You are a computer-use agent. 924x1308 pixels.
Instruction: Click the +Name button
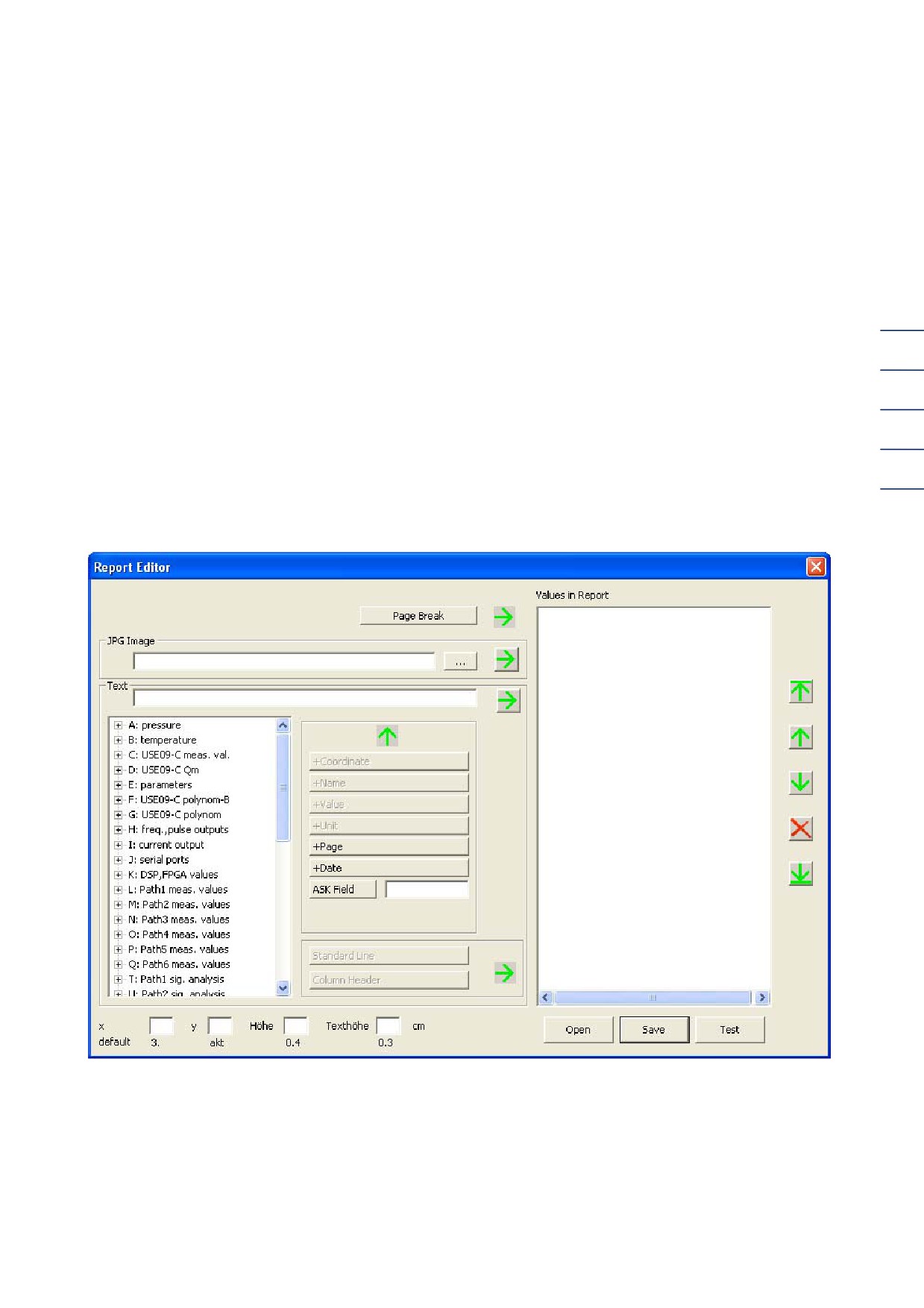pyautogui.click(x=389, y=783)
